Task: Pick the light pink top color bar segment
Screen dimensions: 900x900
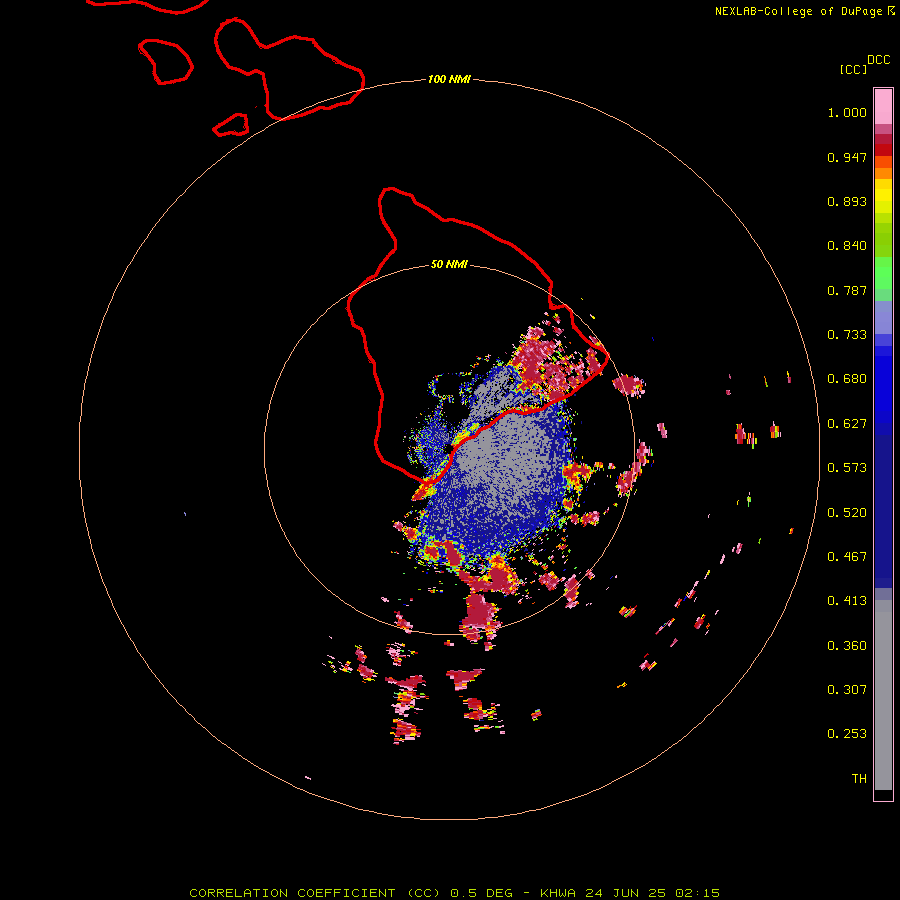Action: coord(883,107)
